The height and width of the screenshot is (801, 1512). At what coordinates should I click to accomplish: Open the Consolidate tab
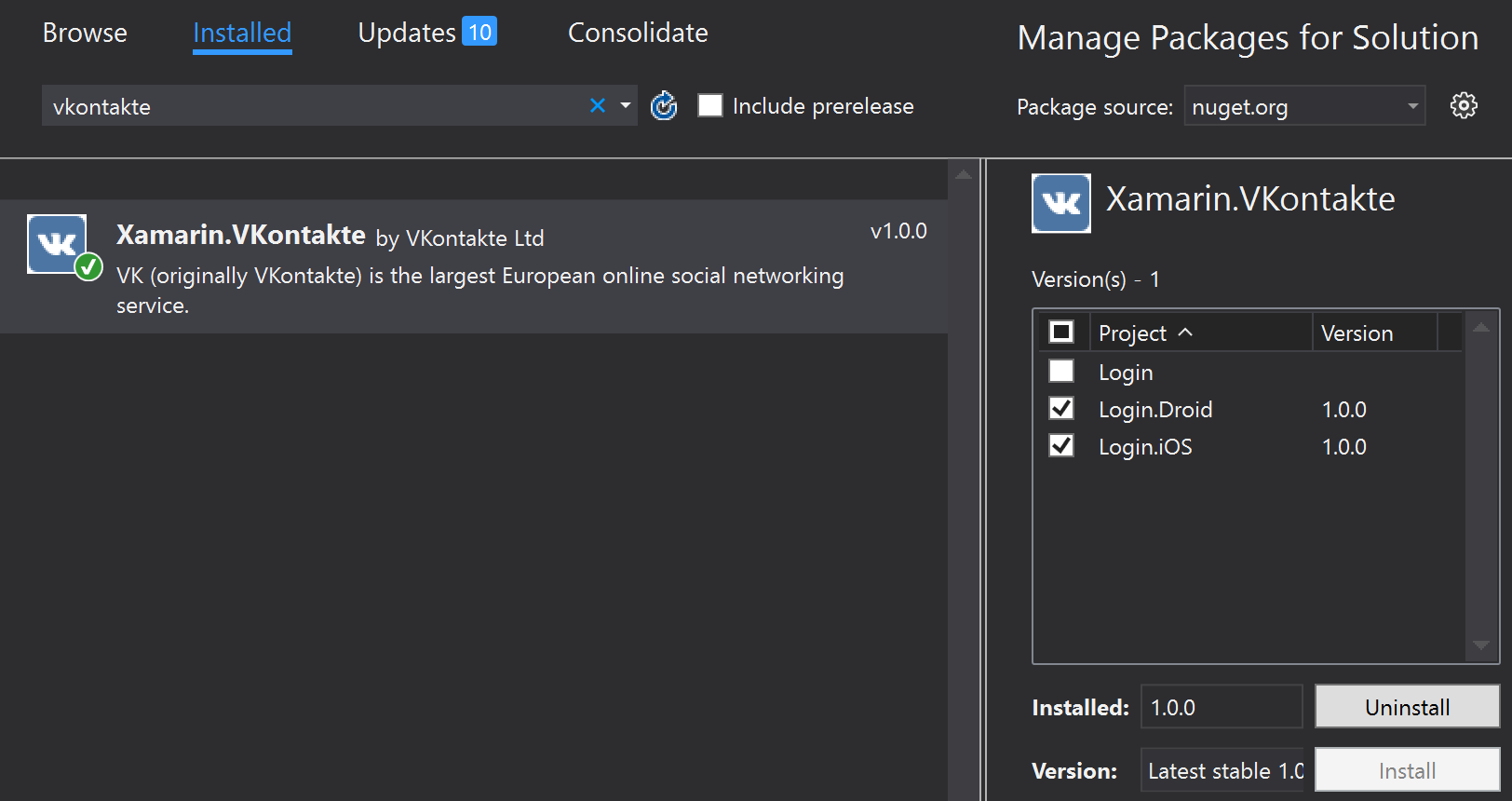638,33
